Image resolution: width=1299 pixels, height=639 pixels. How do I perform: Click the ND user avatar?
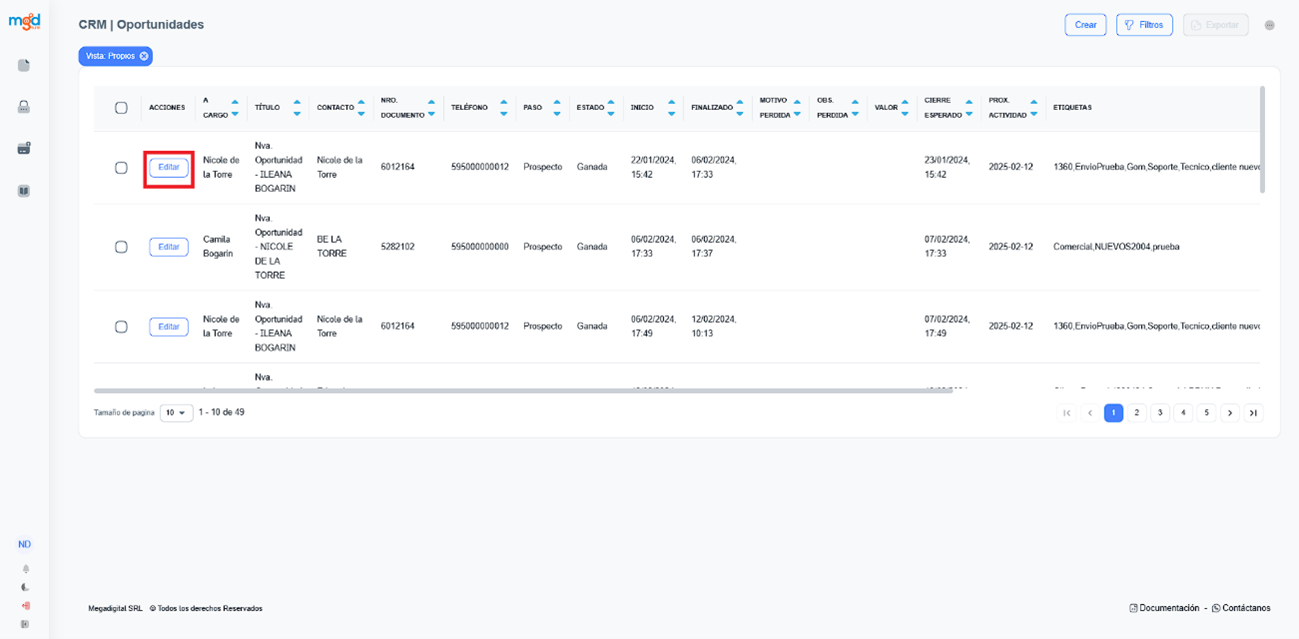(x=24, y=544)
